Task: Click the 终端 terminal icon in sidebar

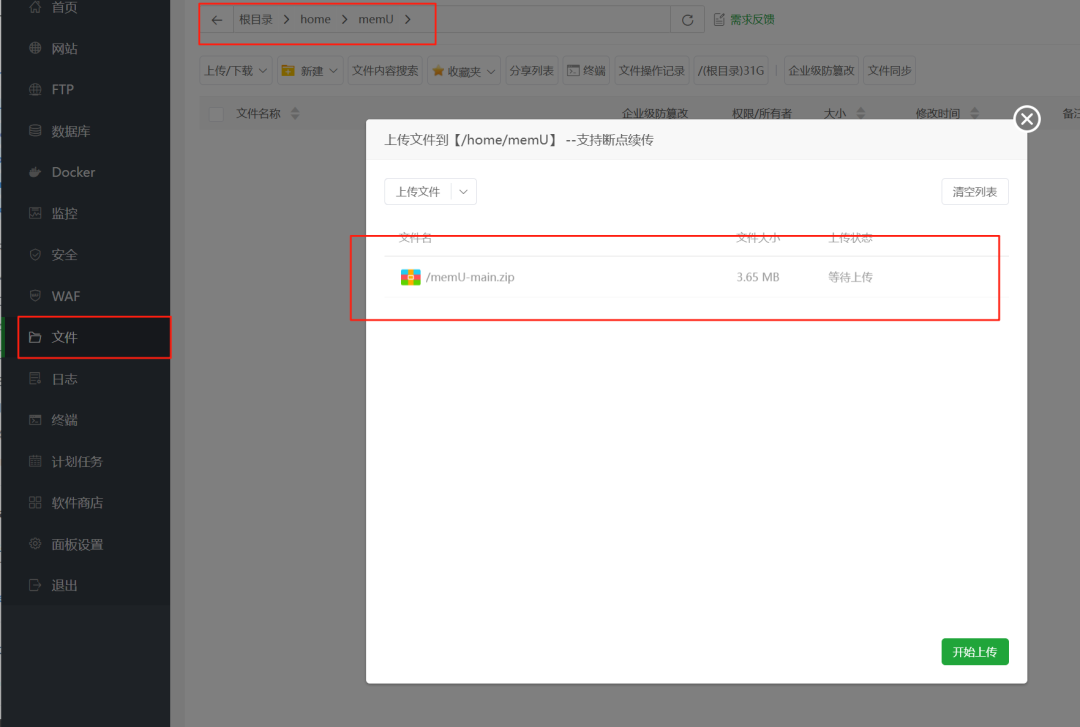Action: point(35,420)
